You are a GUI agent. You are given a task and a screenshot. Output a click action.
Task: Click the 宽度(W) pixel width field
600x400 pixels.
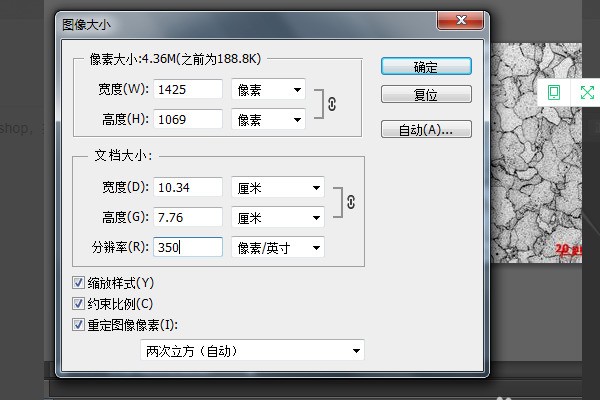pos(188,90)
